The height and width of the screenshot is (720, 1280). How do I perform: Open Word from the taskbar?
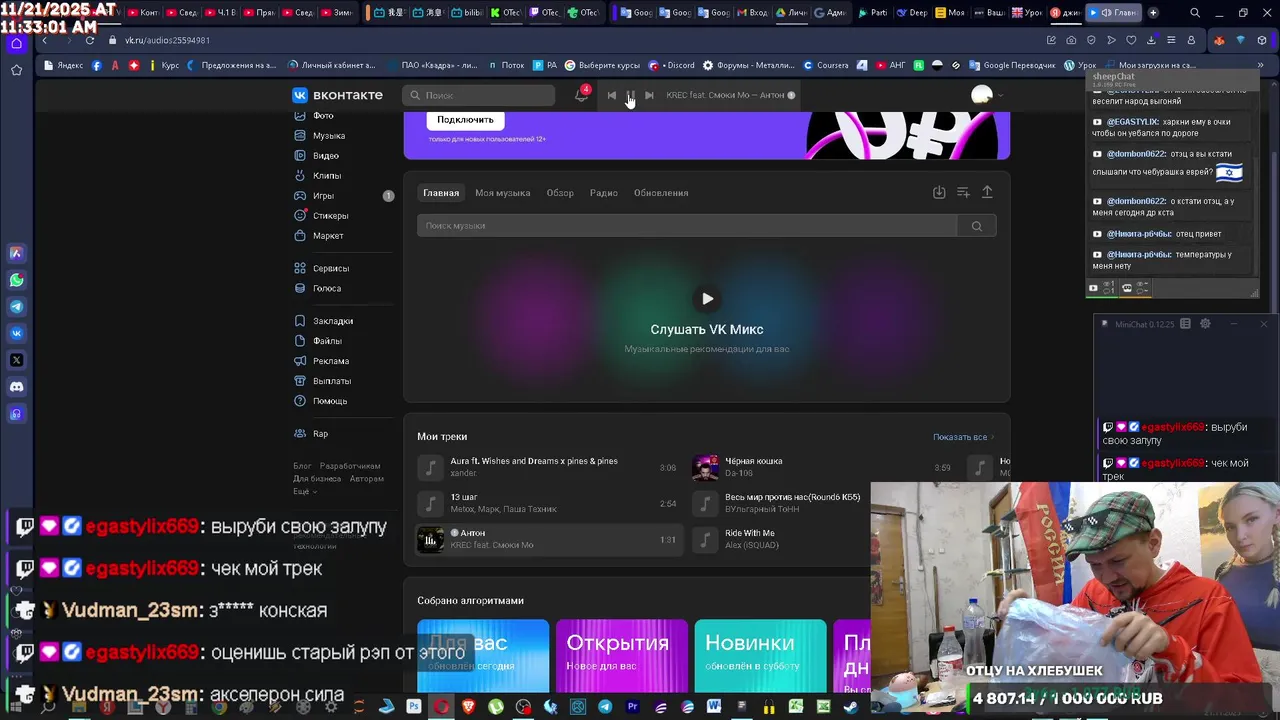coord(714,707)
